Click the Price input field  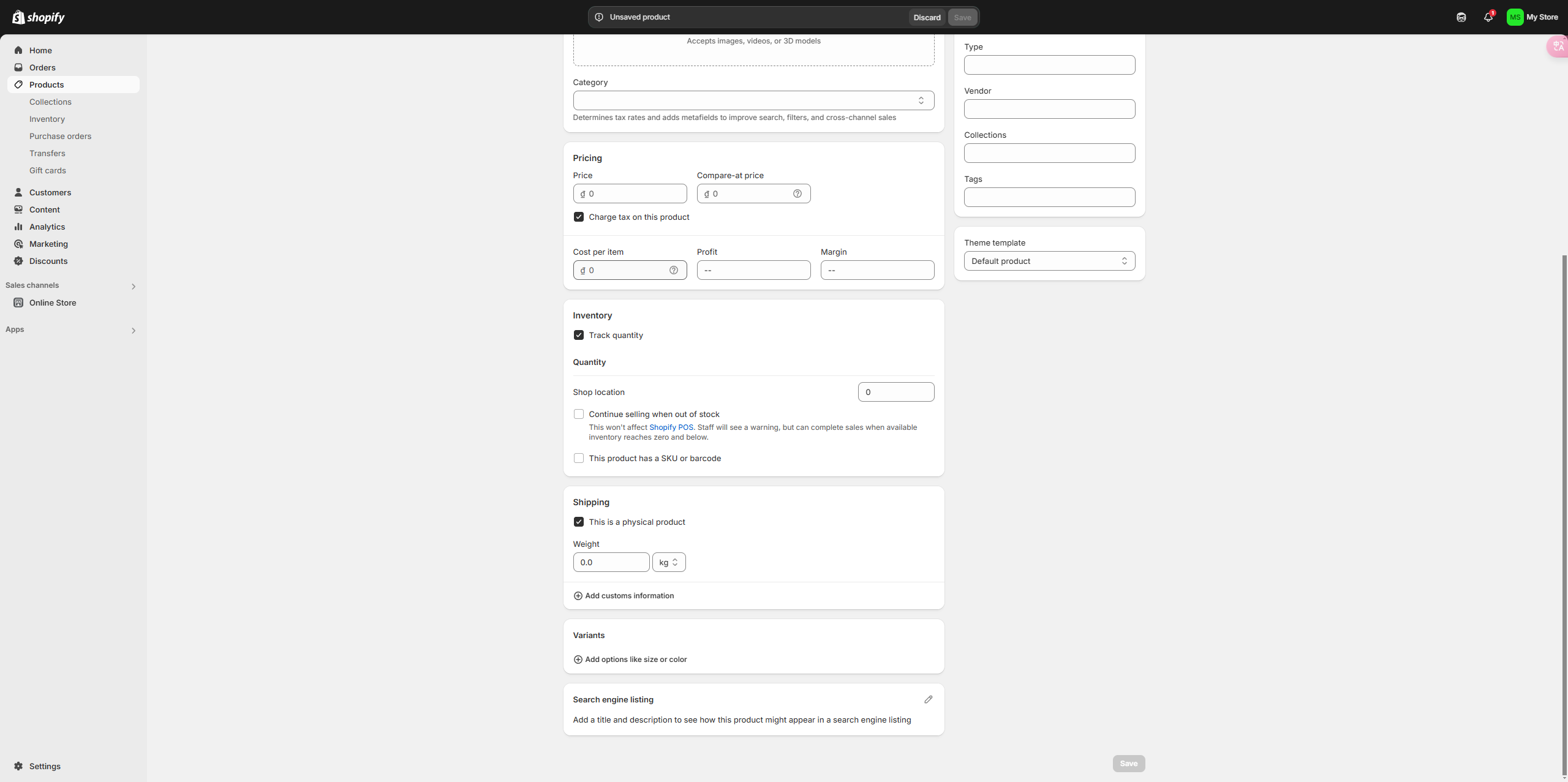tap(630, 194)
